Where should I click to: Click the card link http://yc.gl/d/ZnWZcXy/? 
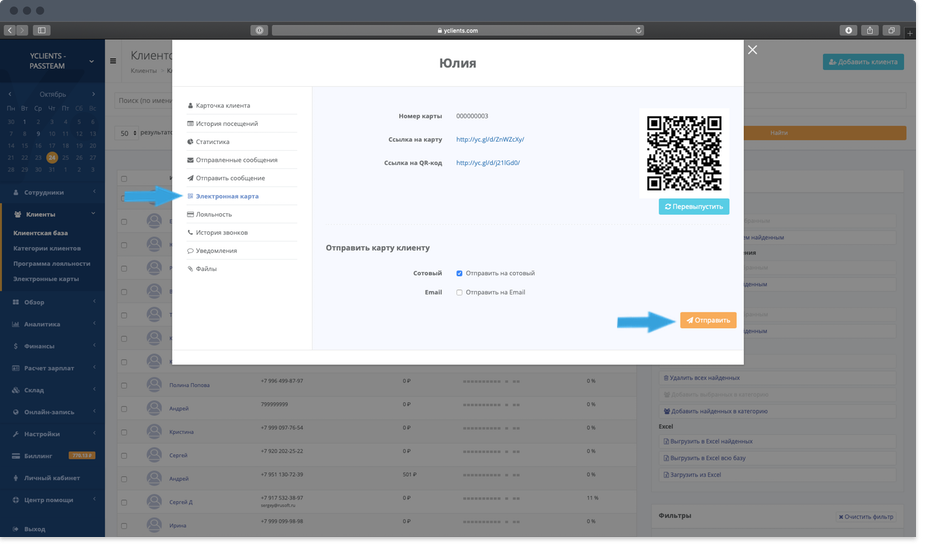point(490,140)
